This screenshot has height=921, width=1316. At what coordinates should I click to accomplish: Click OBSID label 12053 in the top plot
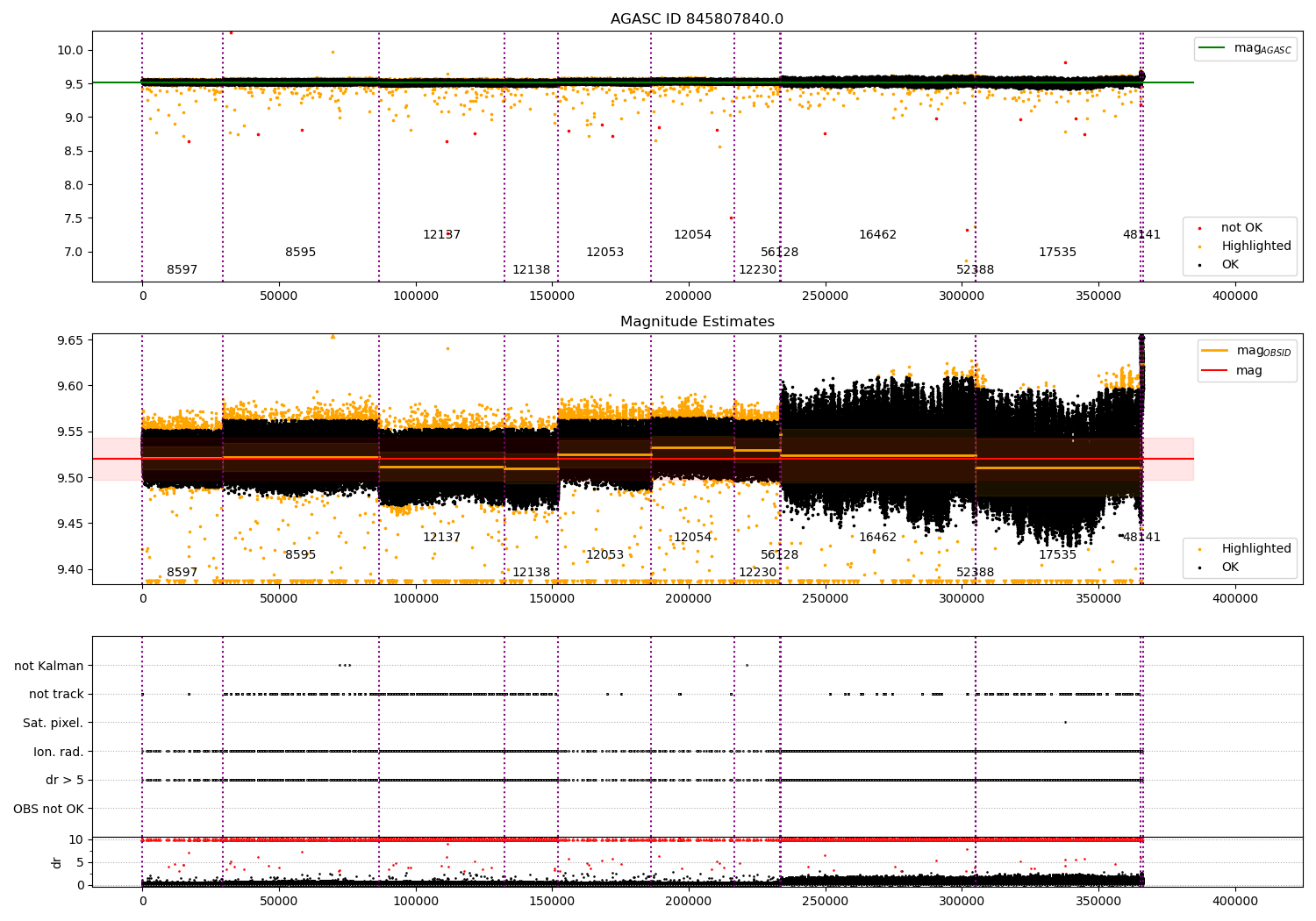(605, 252)
